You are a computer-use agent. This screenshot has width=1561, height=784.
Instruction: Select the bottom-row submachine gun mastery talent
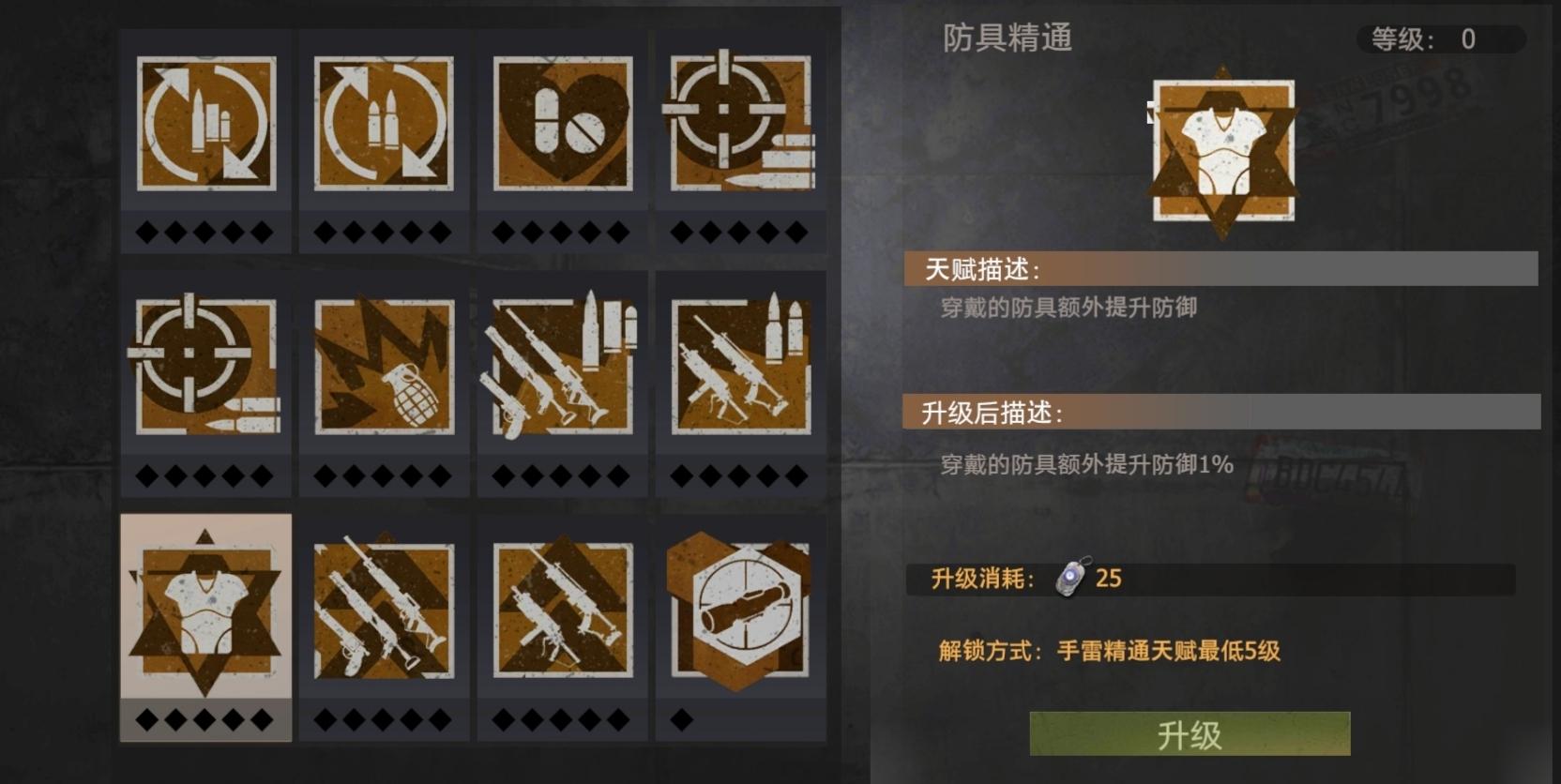562,610
